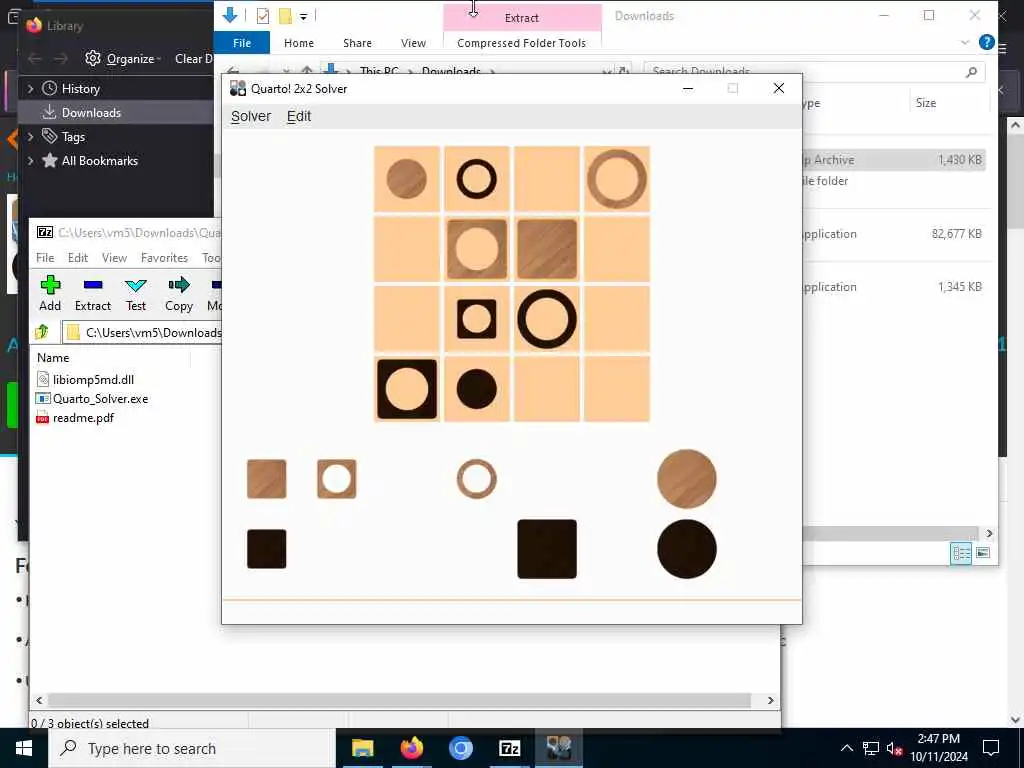Image resolution: width=1024 pixels, height=768 pixels.
Task: Switch to Home tab in Explorer
Action: pos(299,43)
